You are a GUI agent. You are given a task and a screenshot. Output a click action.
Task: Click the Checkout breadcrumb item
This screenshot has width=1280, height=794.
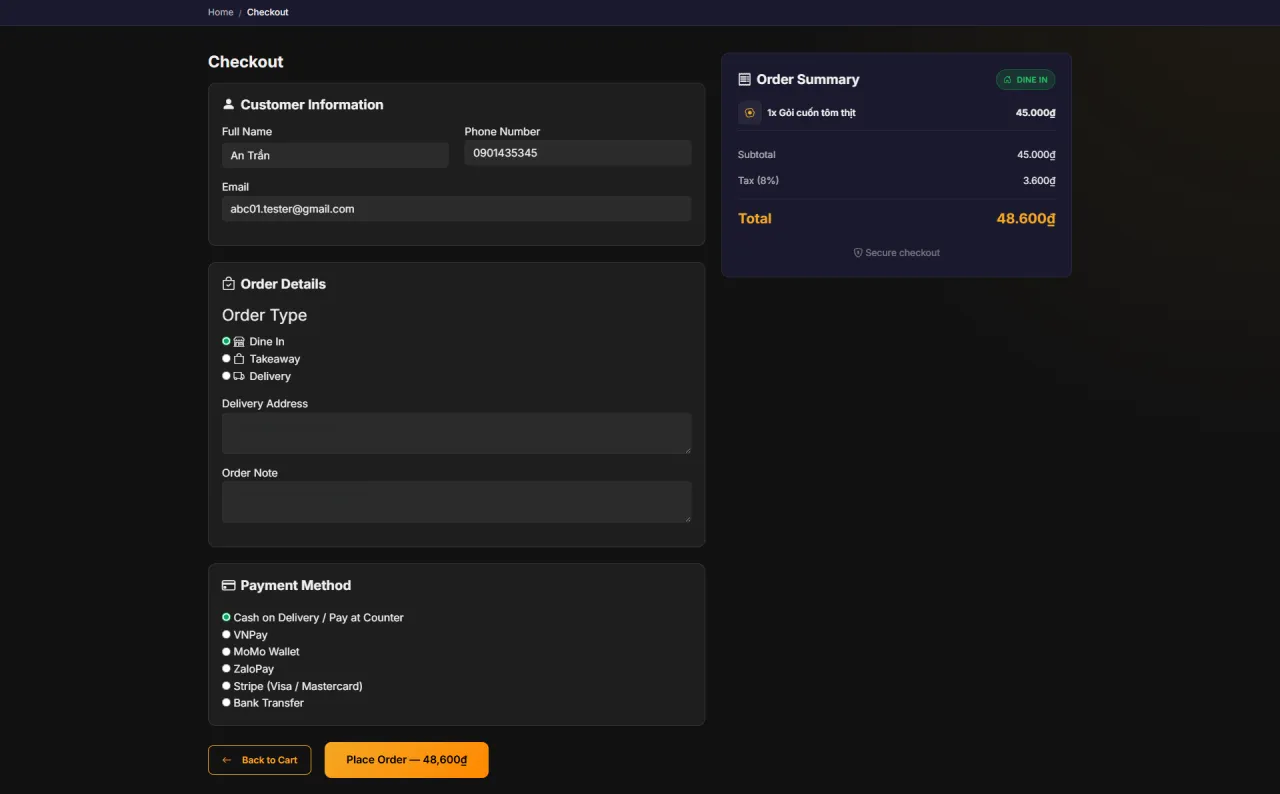(268, 12)
